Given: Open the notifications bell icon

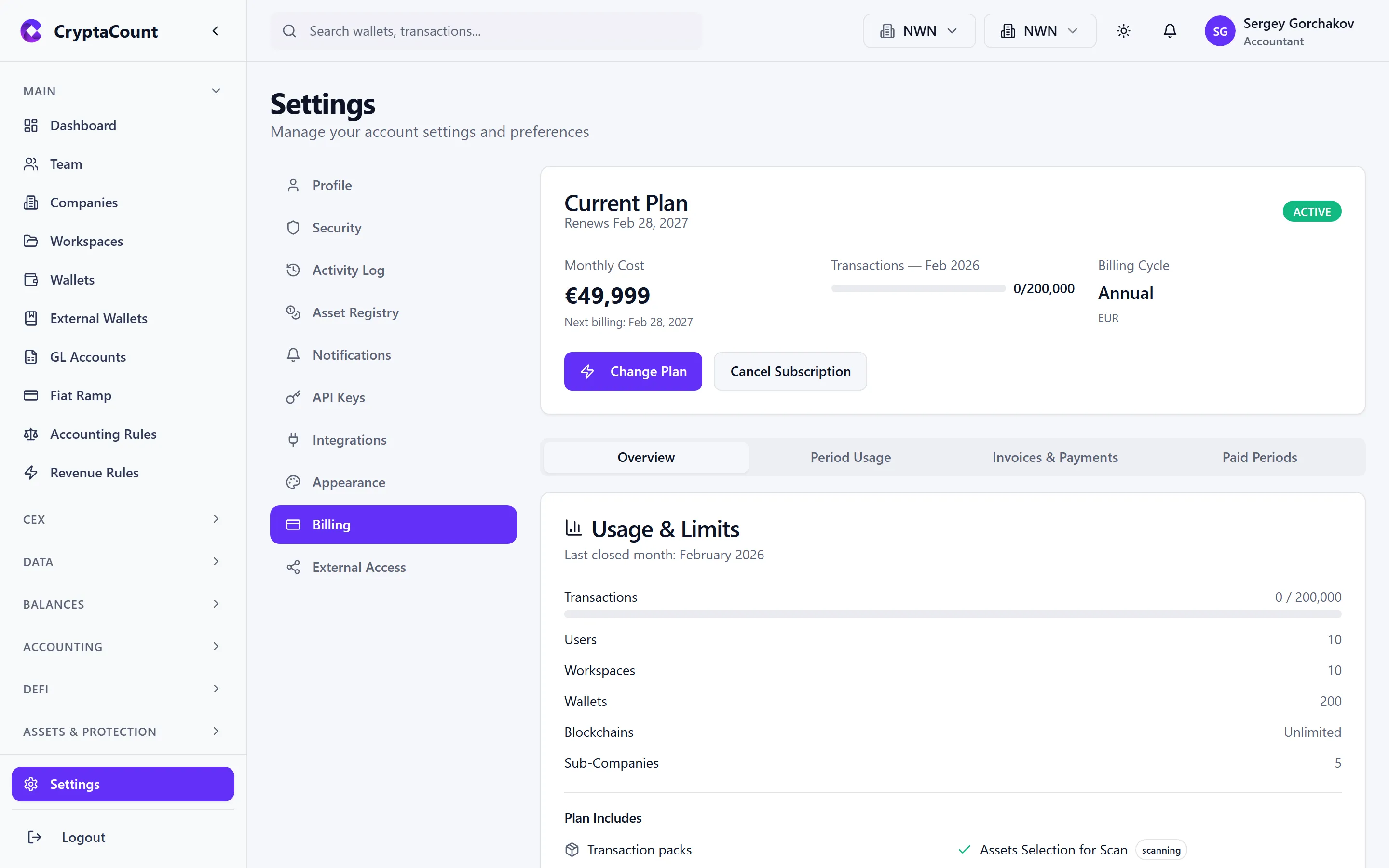Looking at the screenshot, I should 1170,31.
